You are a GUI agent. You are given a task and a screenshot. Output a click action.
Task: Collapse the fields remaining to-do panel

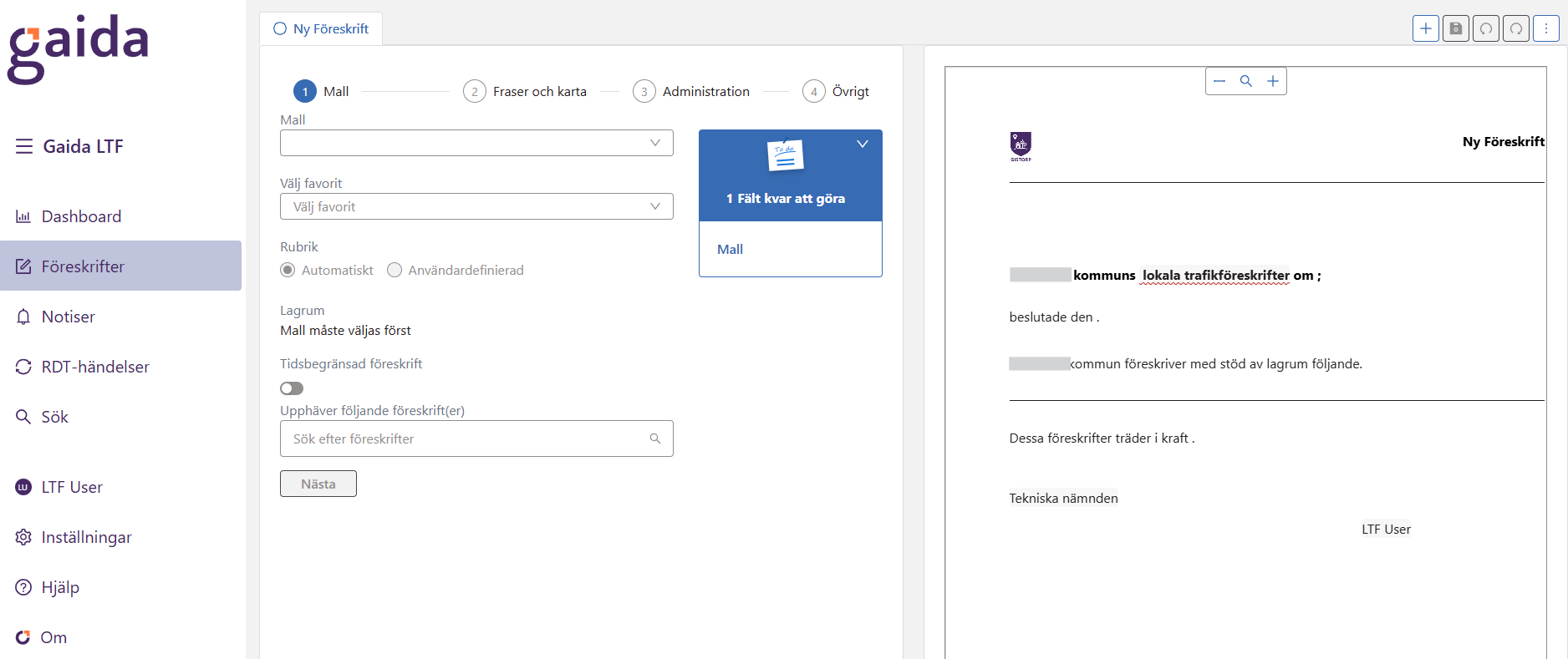coord(862,144)
